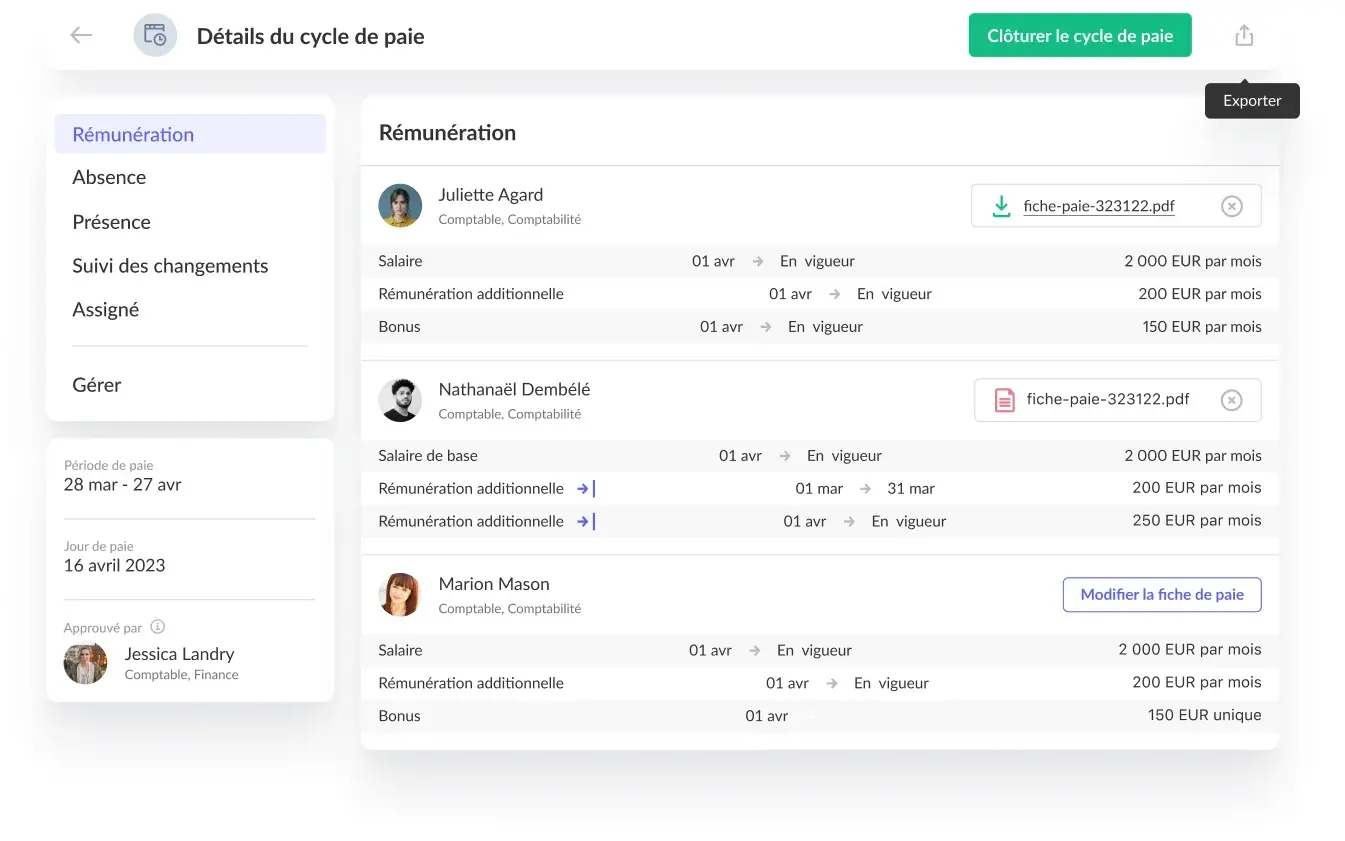Open Nathanaël Dembélé's avatar

(x=400, y=400)
